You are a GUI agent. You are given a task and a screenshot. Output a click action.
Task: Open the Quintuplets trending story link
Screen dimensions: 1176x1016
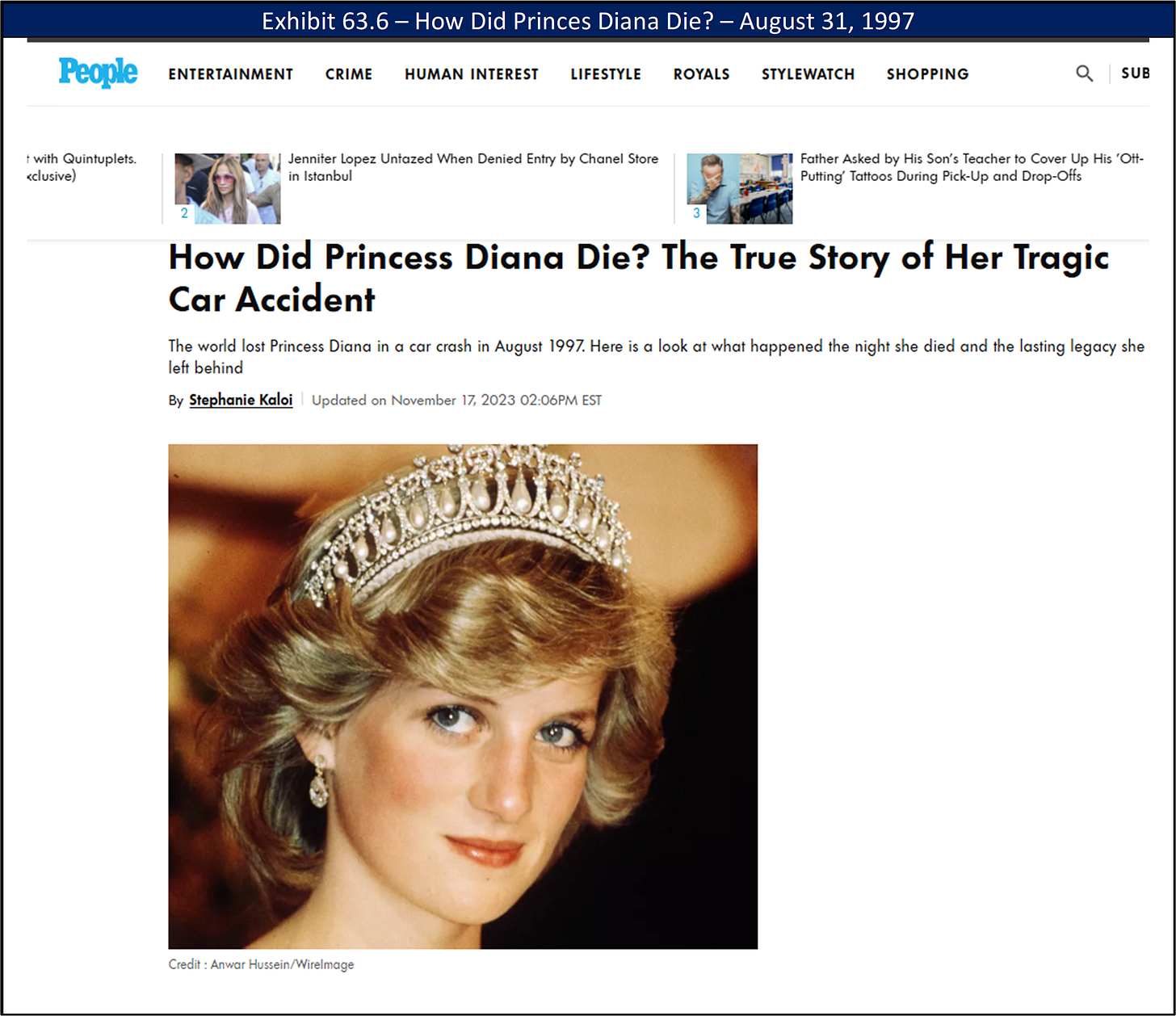[82, 167]
